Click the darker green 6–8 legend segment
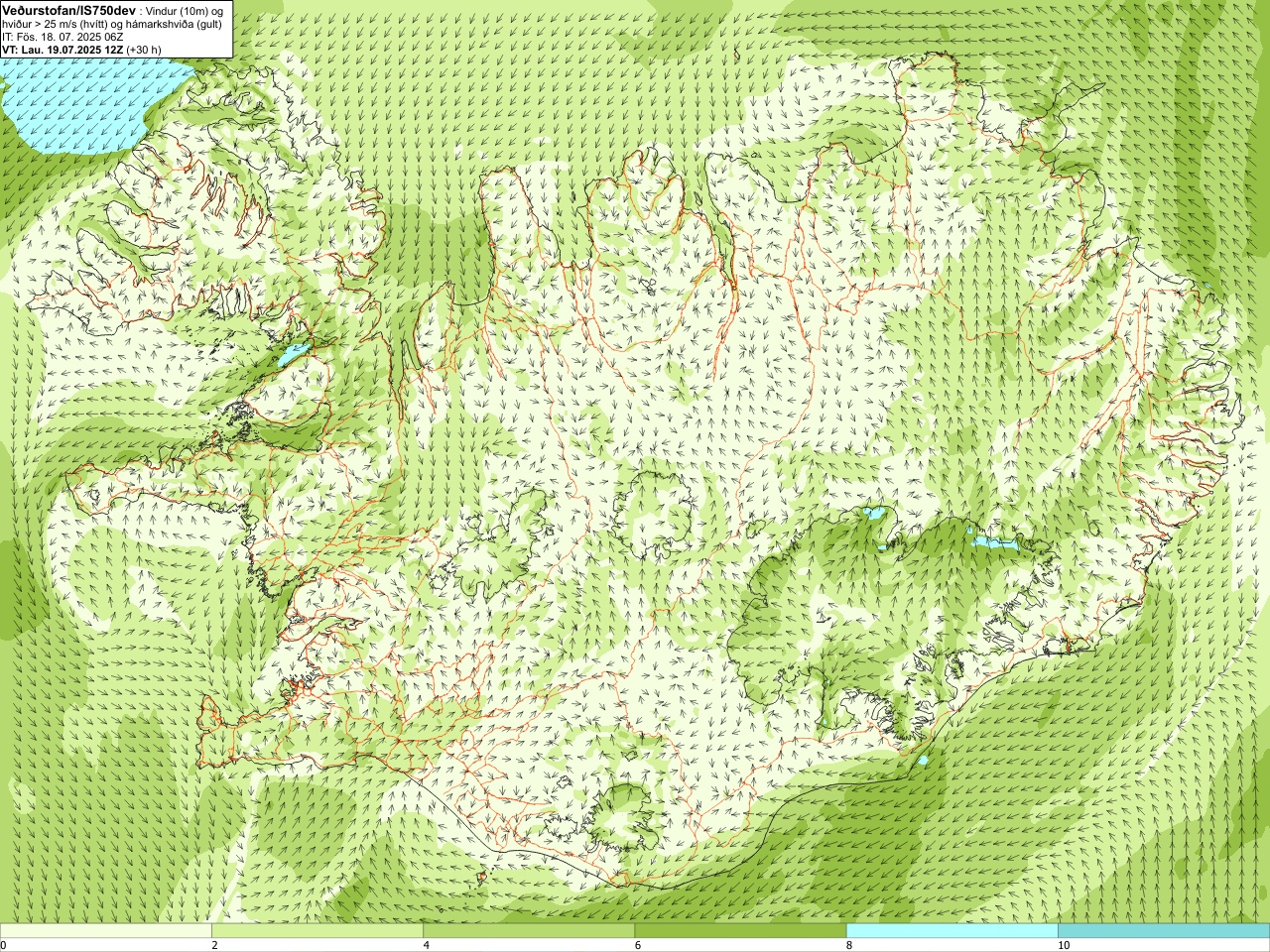 tap(740, 931)
